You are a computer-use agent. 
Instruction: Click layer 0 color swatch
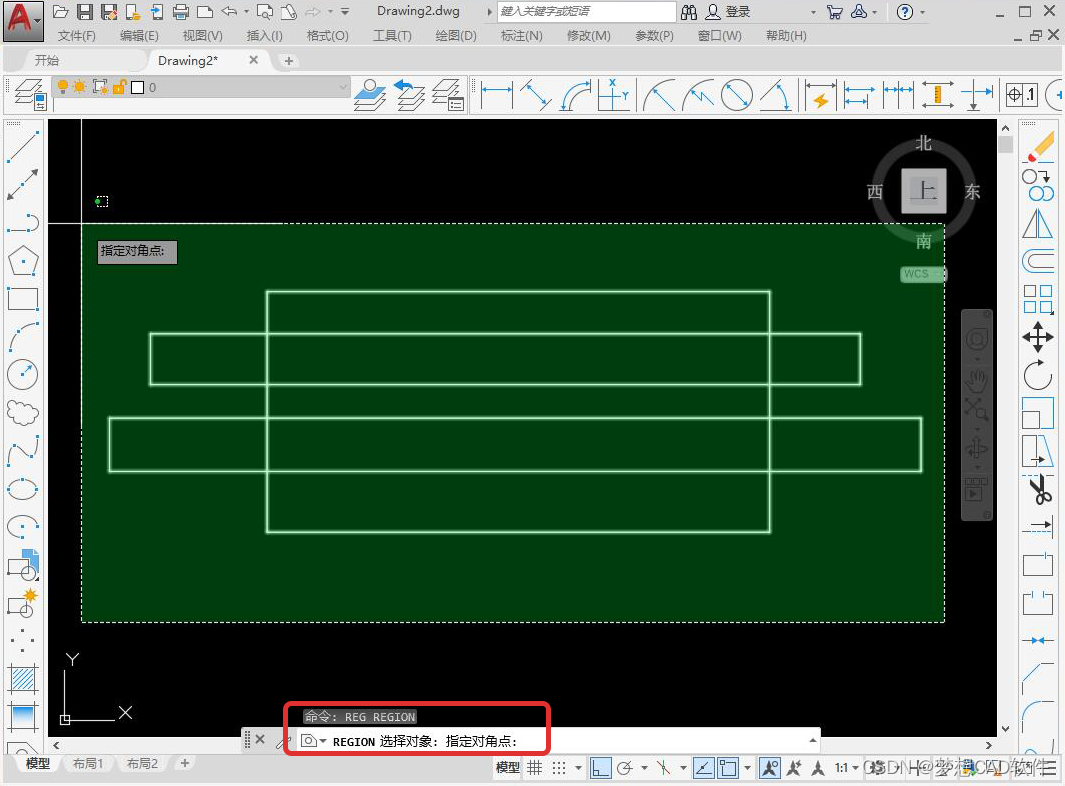pyautogui.click(x=137, y=87)
